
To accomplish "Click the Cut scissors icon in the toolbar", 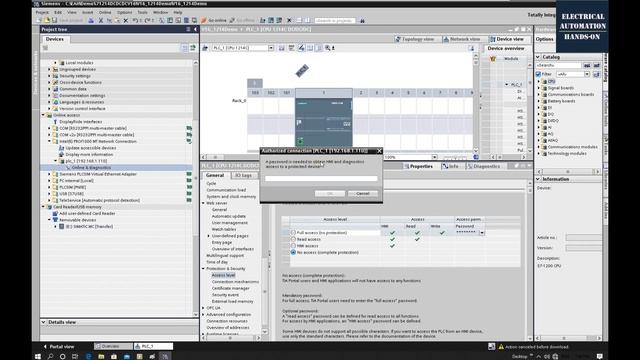I will click(x=101, y=20).
